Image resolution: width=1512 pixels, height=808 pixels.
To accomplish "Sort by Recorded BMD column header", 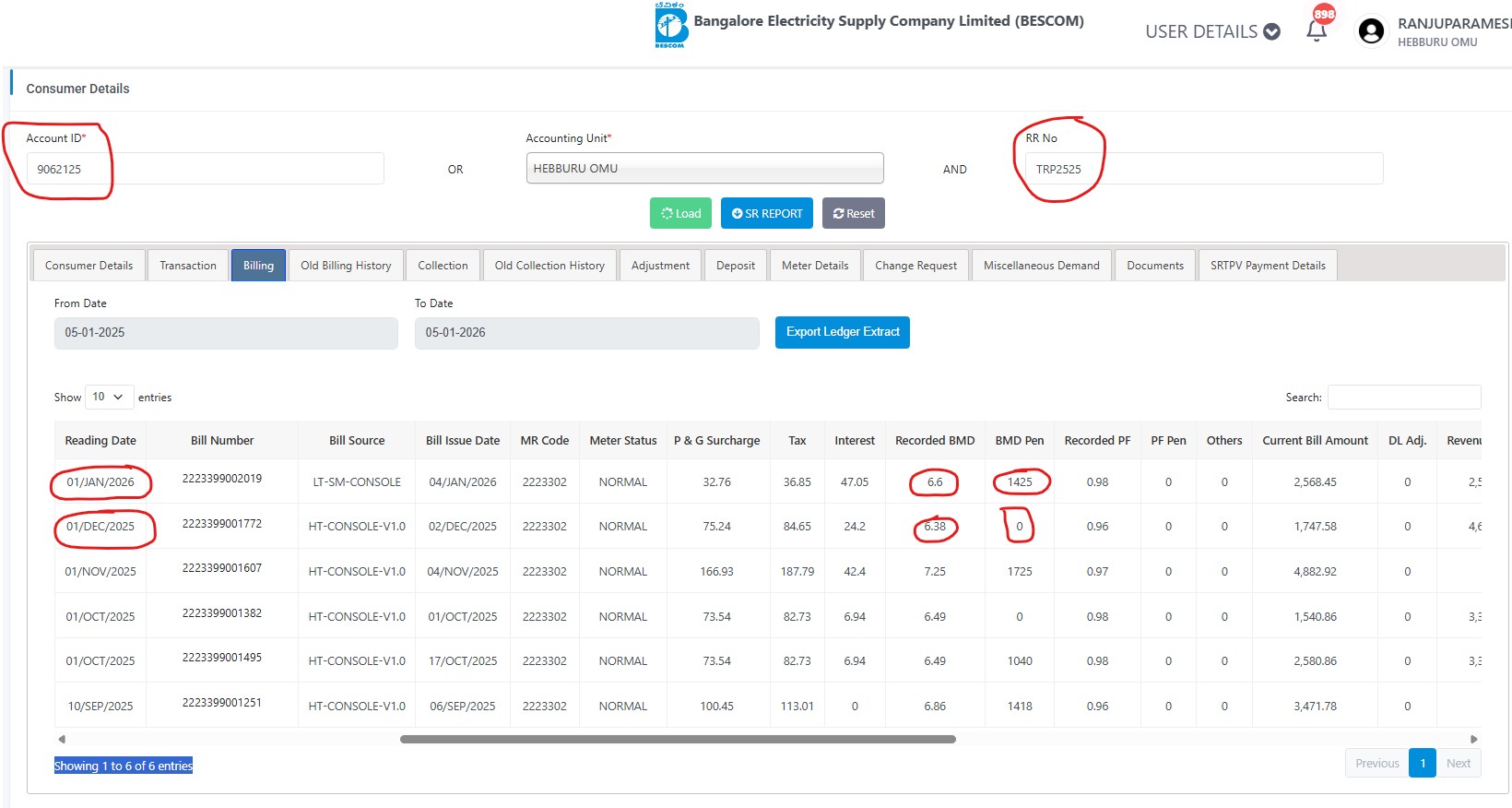I will (935, 441).
